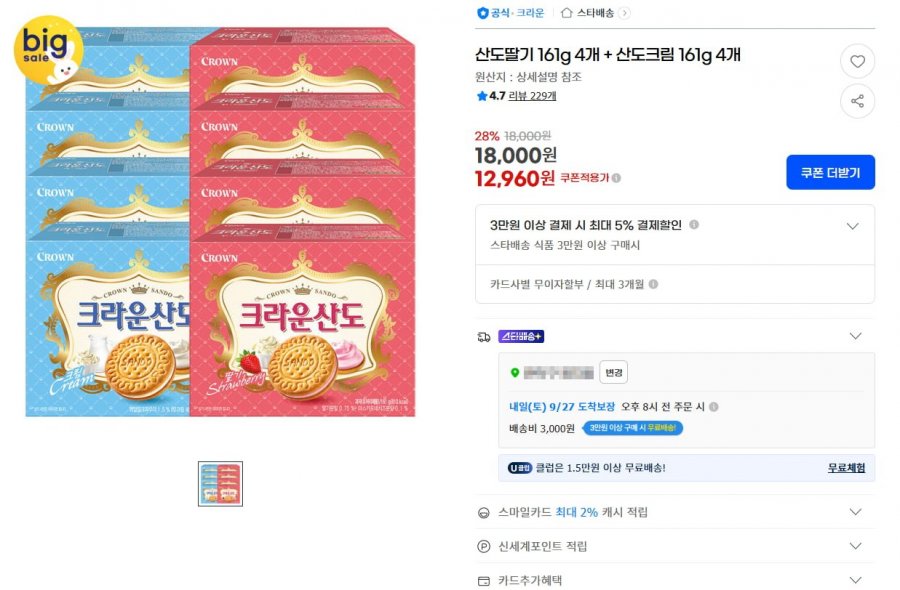
Task: Show info icon beside 5% 결제할인
Action: [x=693, y=224]
